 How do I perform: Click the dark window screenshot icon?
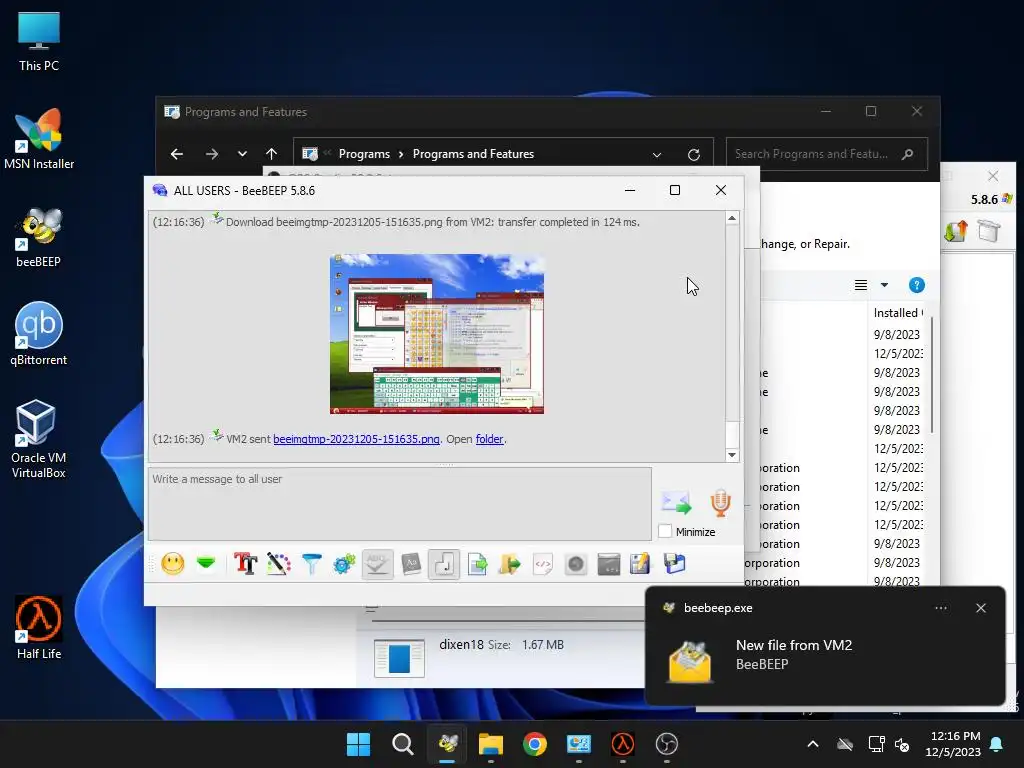609,564
